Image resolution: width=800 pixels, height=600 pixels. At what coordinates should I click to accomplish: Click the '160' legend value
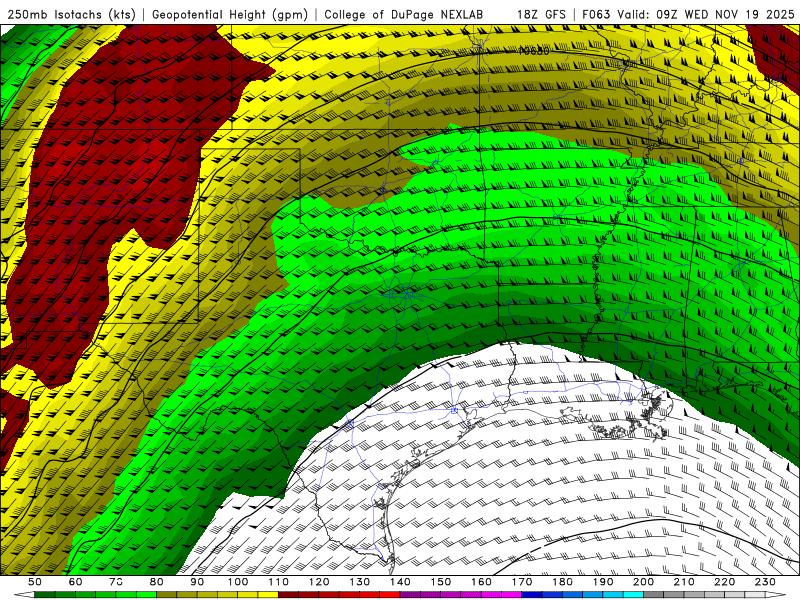[x=481, y=582]
